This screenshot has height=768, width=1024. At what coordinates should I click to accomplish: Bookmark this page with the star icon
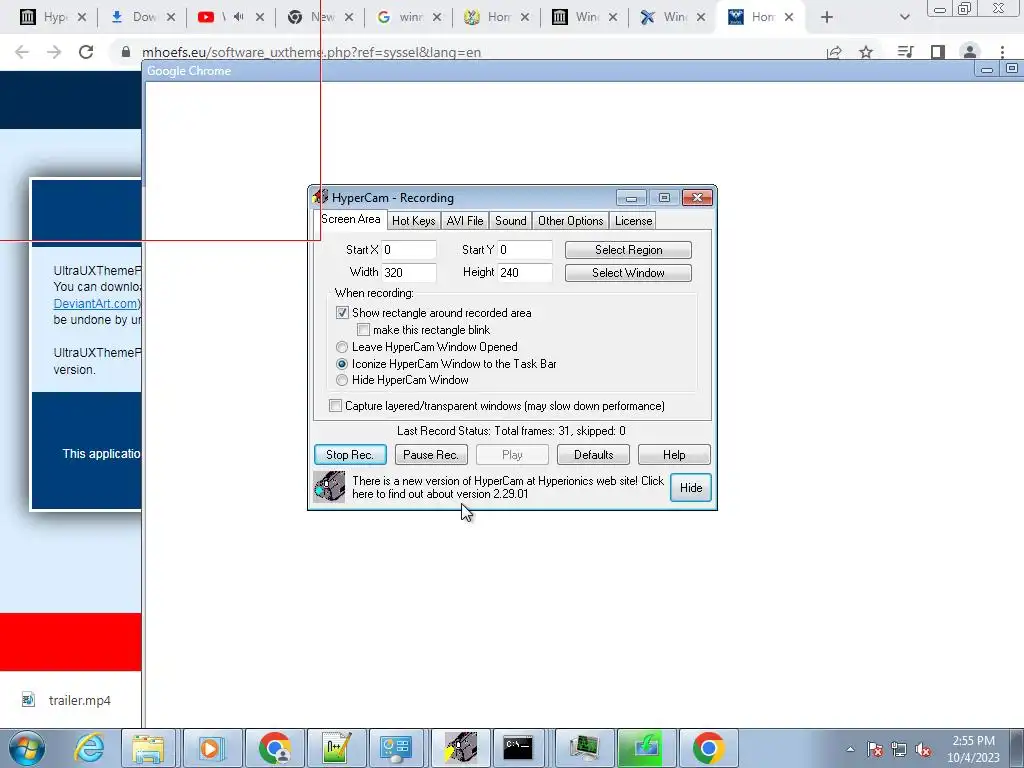(866, 52)
